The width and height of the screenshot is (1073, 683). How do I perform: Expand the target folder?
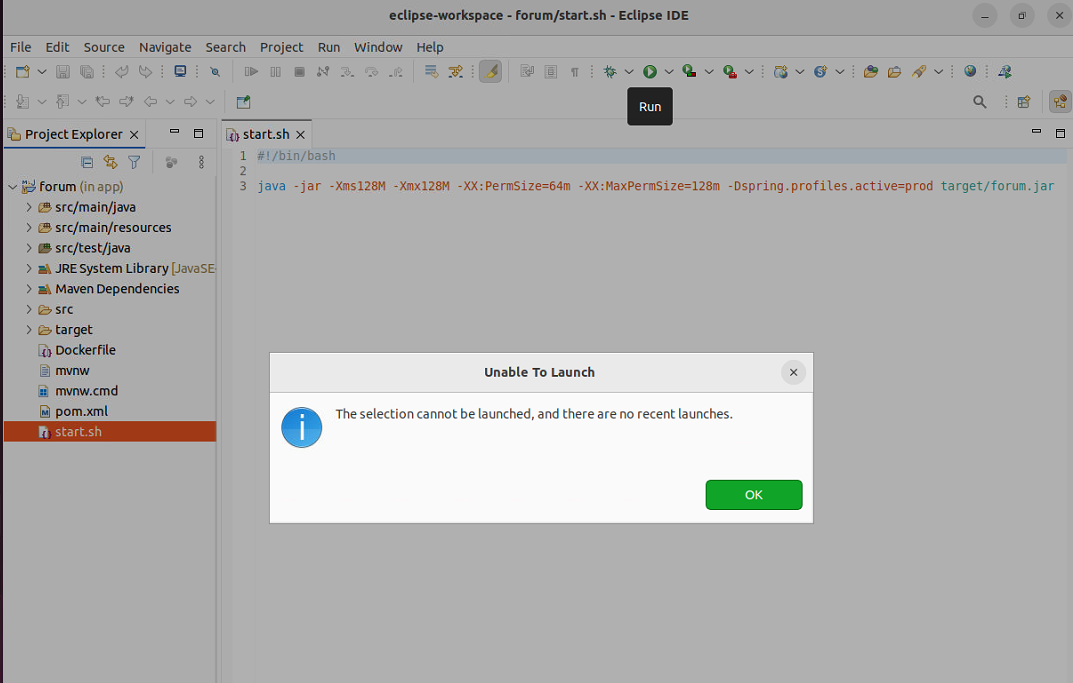pyautogui.click(x=29, y=329)
